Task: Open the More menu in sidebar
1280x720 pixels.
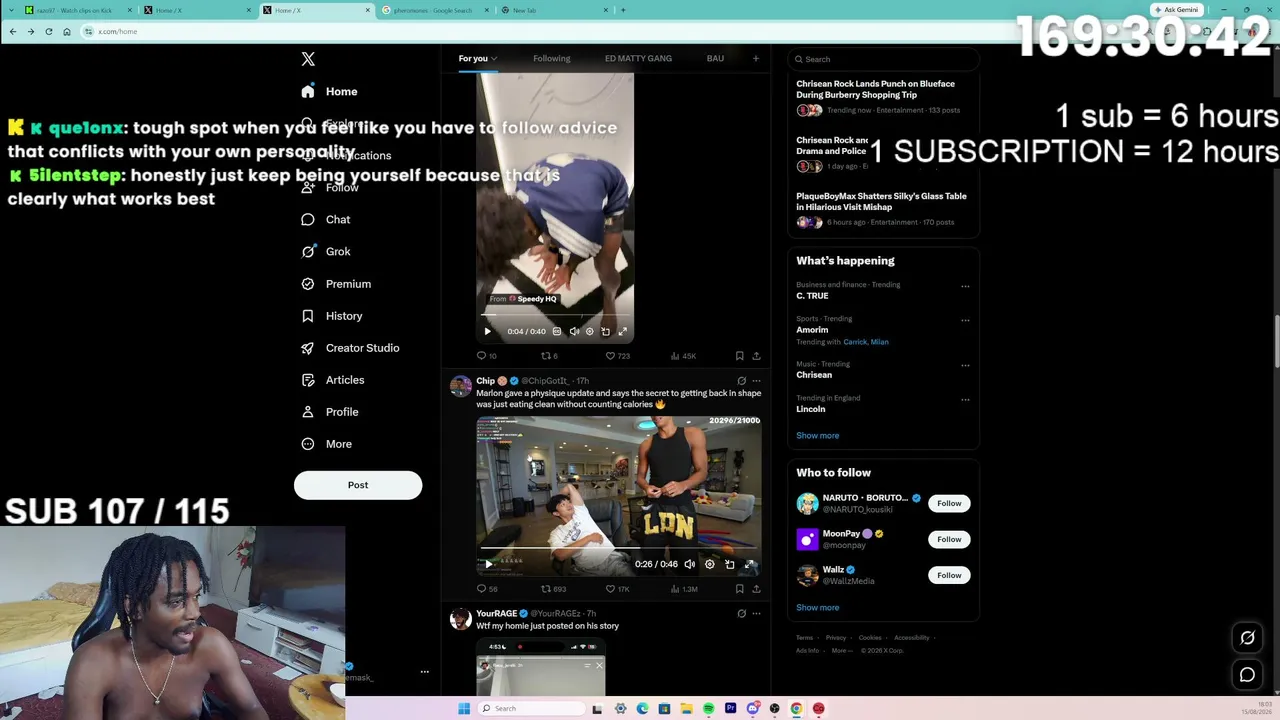Action: [x=327, y=444]
